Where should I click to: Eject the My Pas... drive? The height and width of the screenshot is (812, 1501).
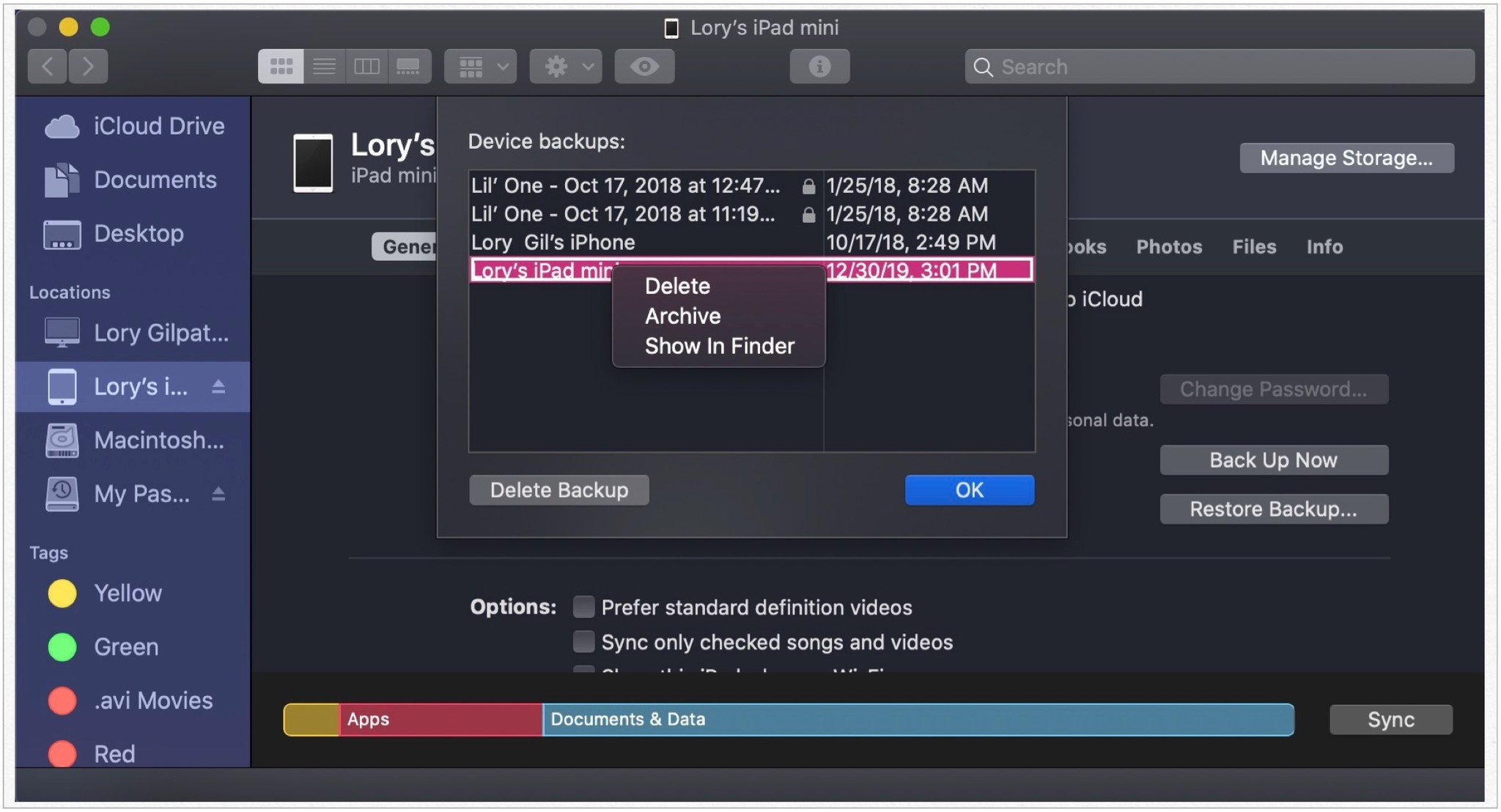(218, 494)
